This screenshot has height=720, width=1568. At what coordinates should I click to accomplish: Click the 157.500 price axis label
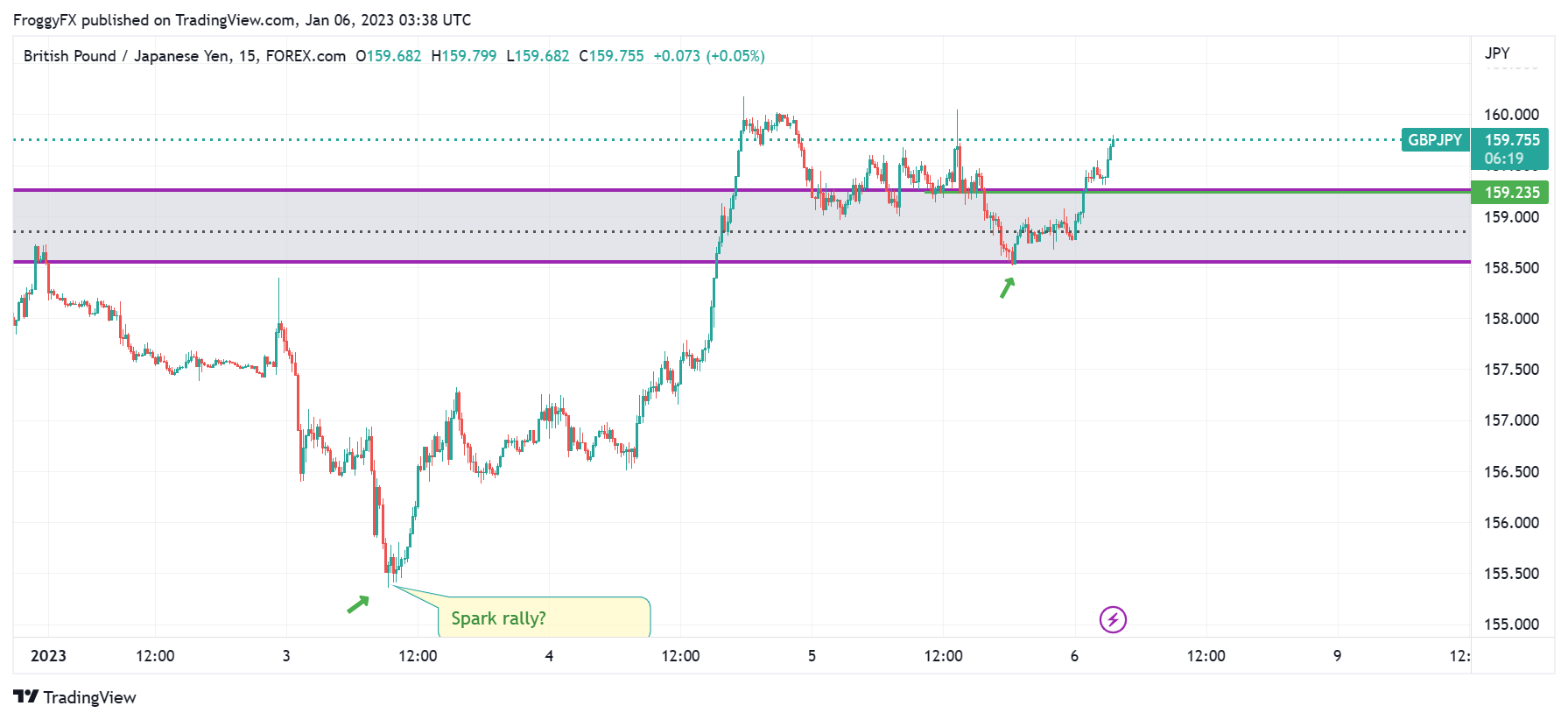click(x=1511, y=370)
